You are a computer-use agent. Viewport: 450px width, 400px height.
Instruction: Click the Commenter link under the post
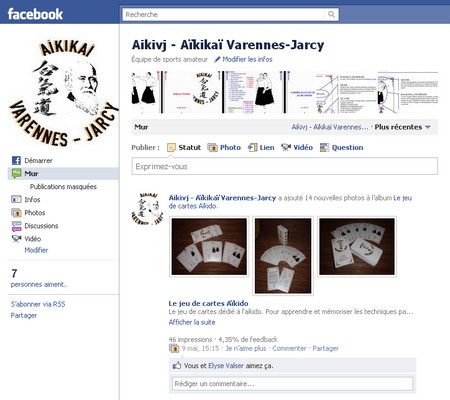point(289,348)
